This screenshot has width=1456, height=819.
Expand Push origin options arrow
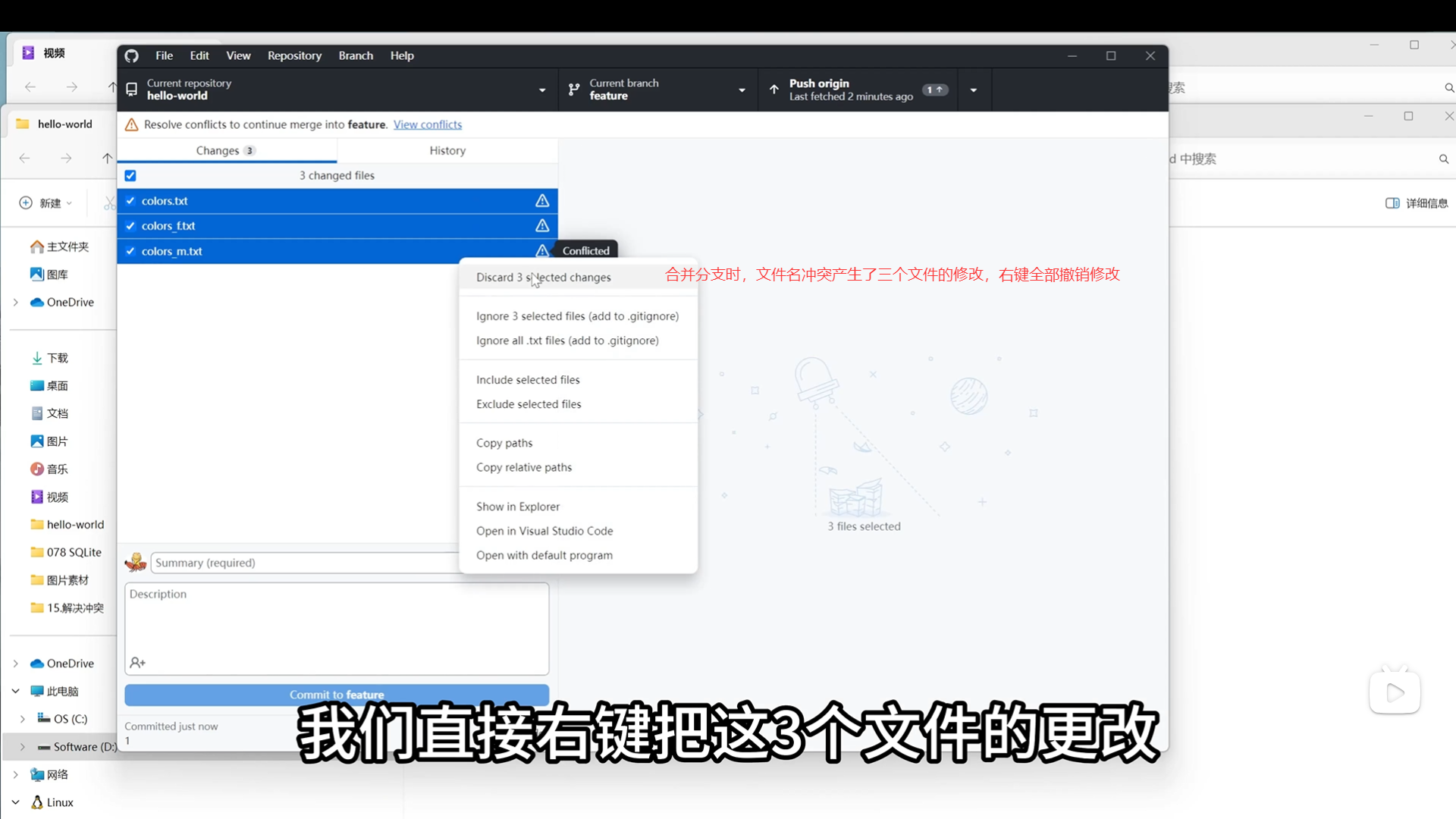(974, 89)
